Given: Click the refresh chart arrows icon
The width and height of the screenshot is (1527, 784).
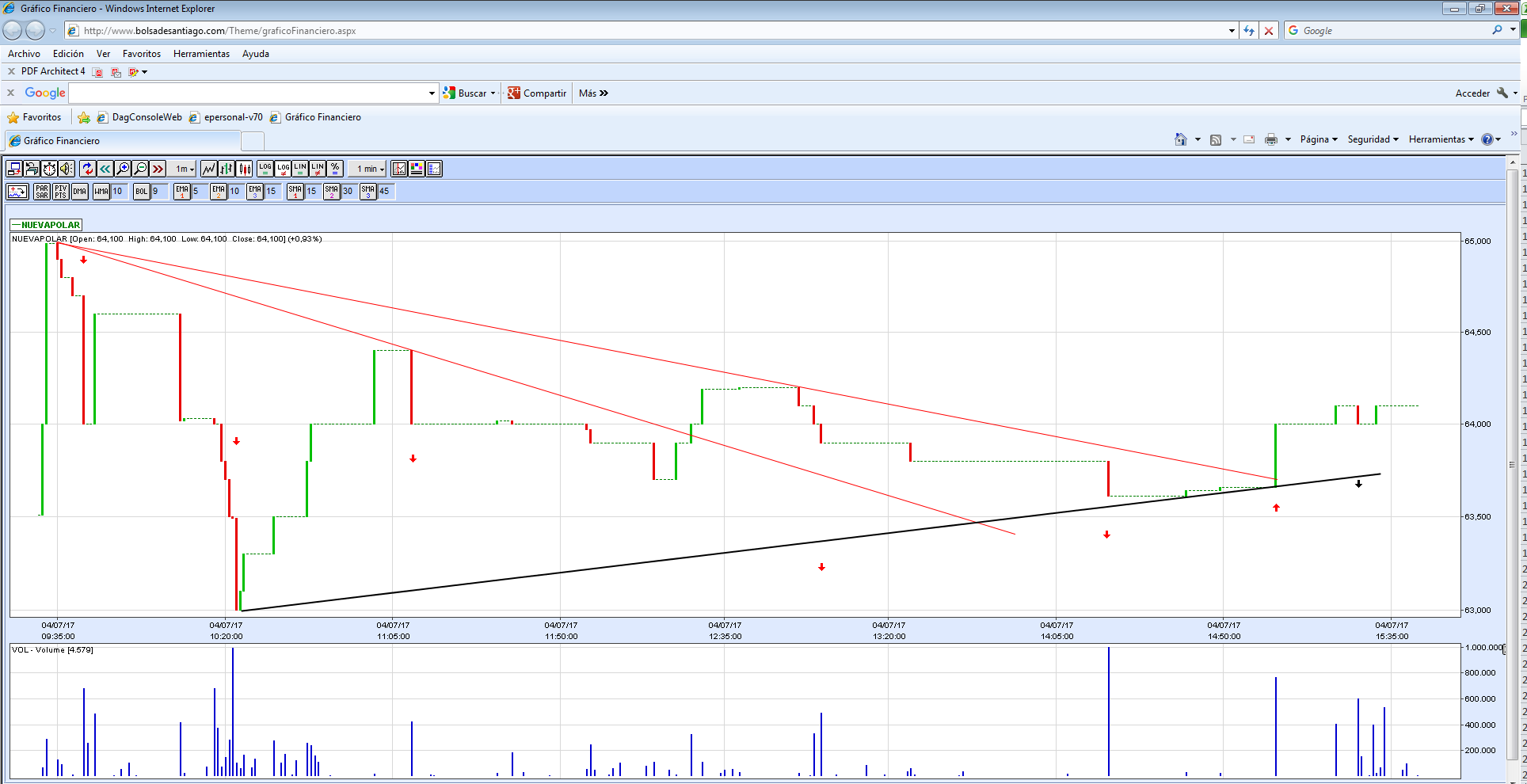Looking at the screenshot, I should pyautogui.click(x=88, y=169).
